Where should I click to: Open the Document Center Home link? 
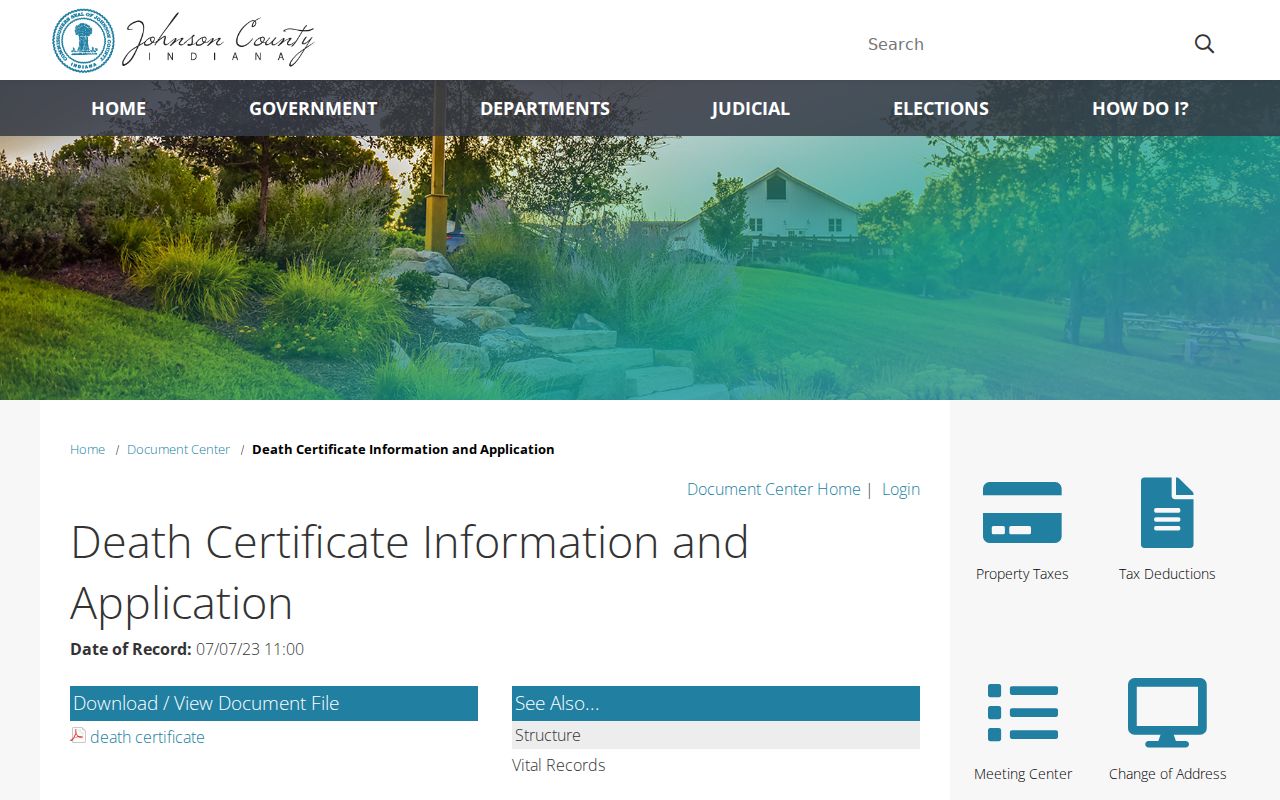coord(774,489)
